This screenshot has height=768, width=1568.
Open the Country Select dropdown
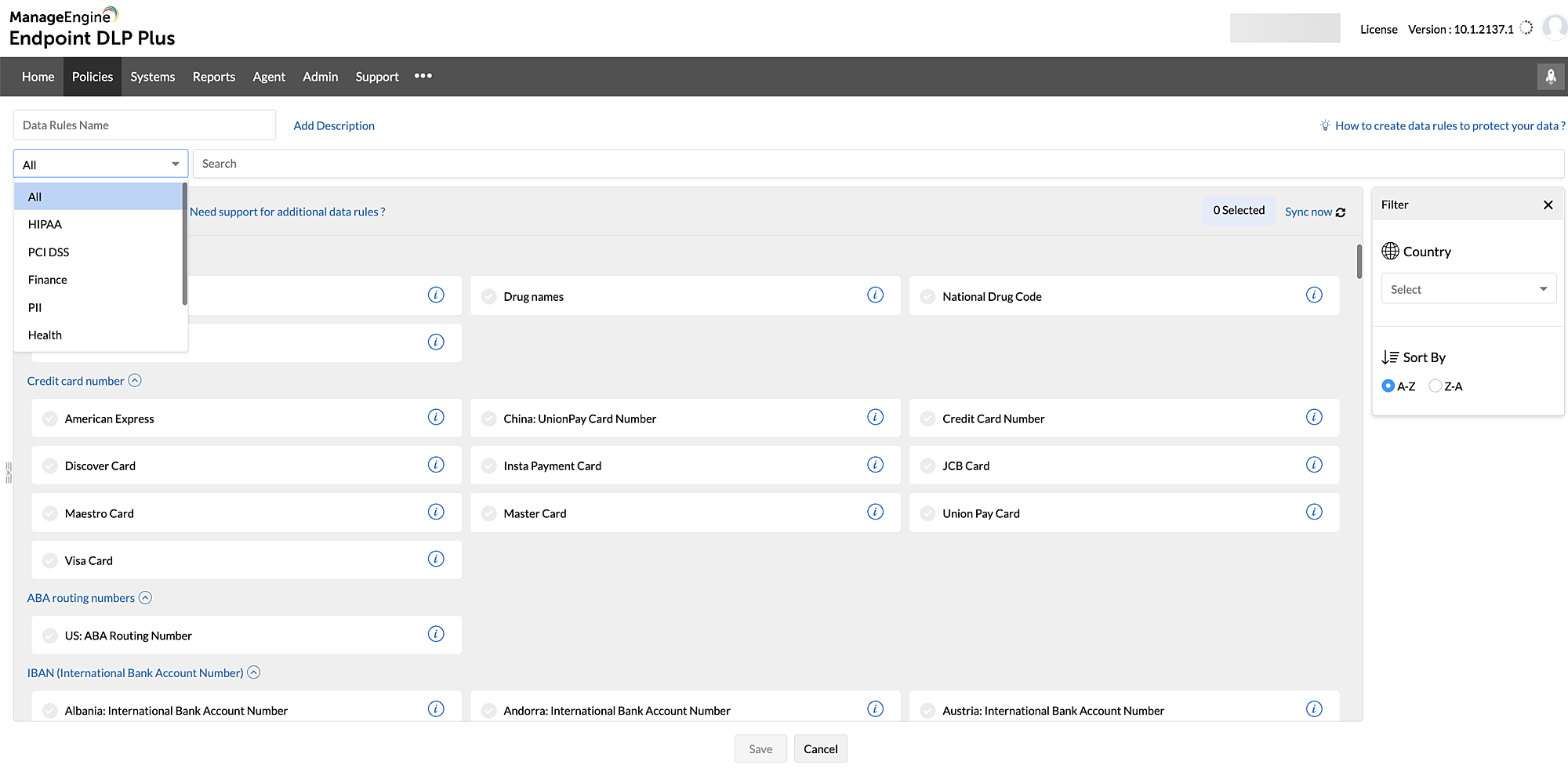pos(1468,288)
